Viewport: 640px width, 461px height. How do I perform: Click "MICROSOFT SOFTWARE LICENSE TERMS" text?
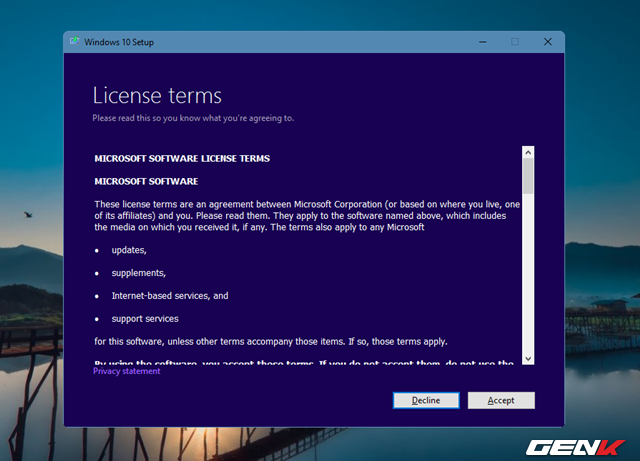182,158
